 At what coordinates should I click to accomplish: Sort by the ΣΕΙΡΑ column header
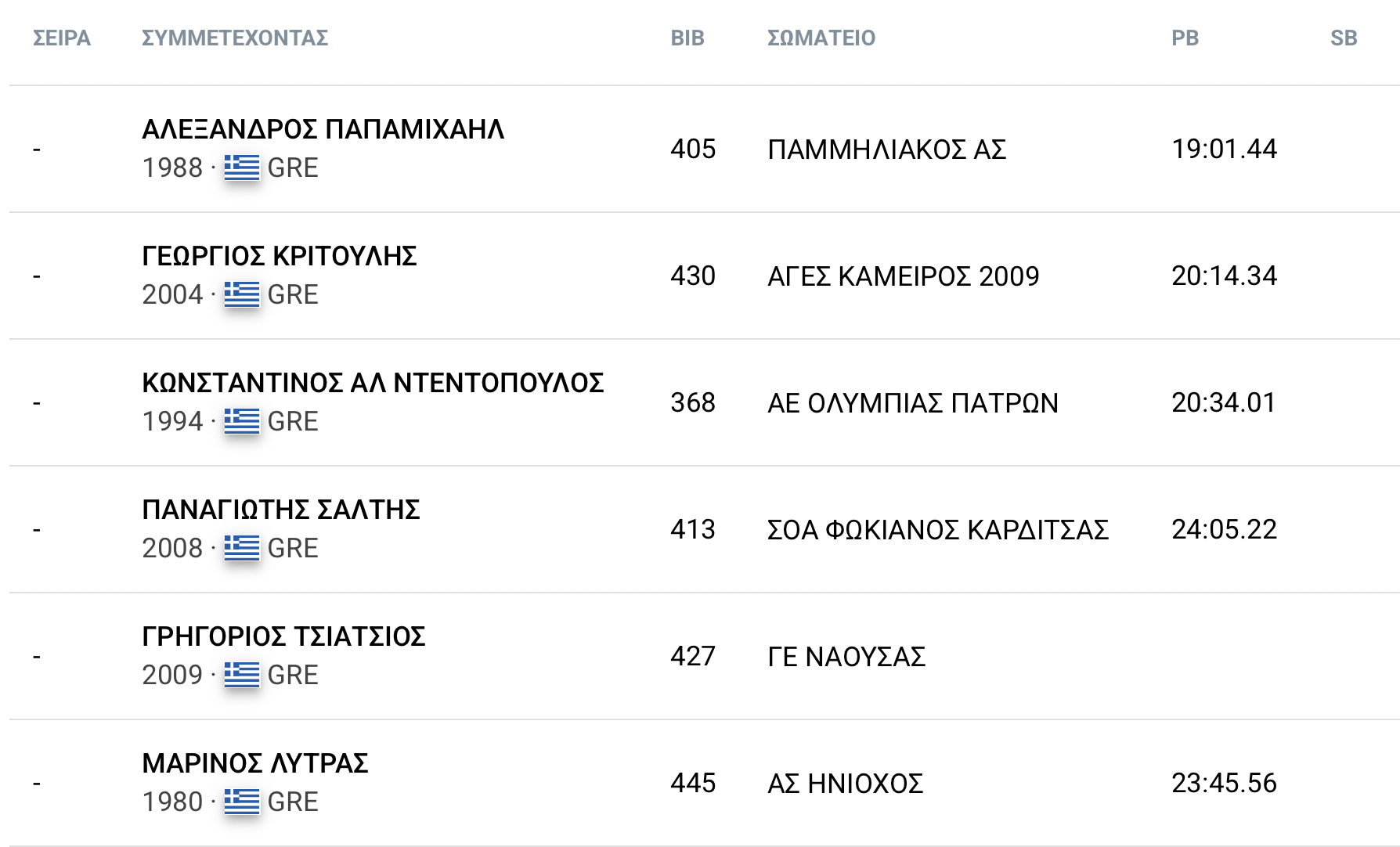tap(62, 38)
